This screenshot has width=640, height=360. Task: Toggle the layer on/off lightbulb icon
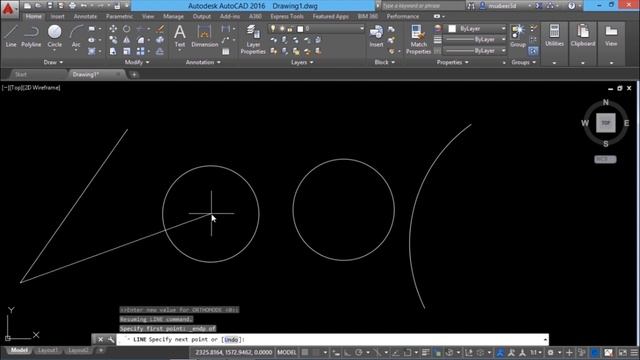point(273,29)
